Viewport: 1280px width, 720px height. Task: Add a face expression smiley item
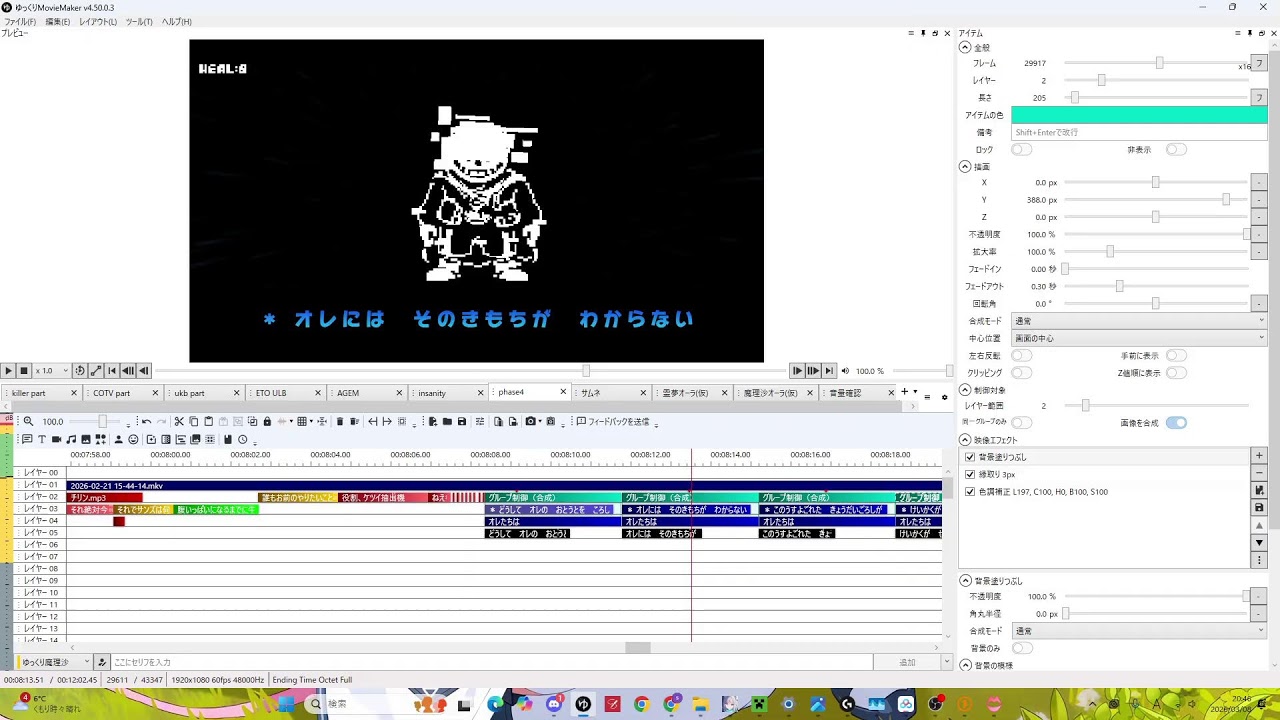133,439
